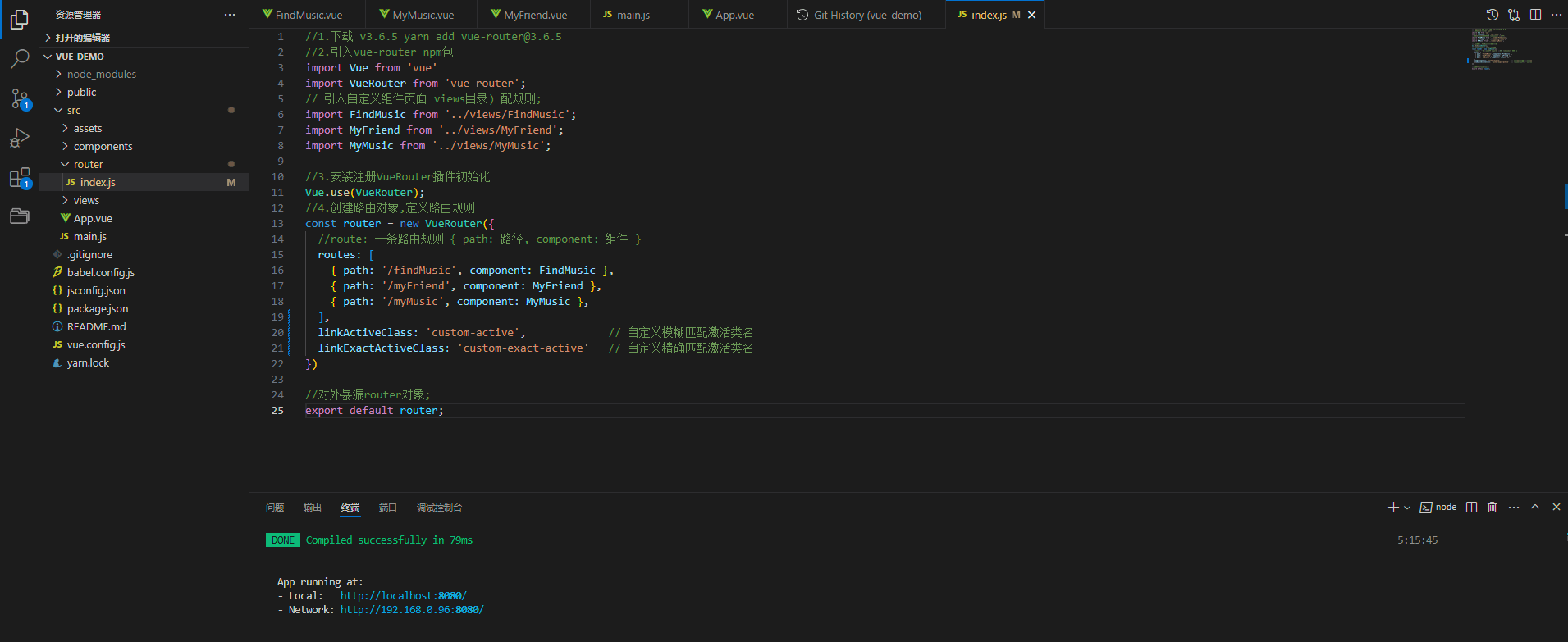This screenshot has height=642, width=1568.
Task: Click the code minimap preview
Action: click(1502, 49)
